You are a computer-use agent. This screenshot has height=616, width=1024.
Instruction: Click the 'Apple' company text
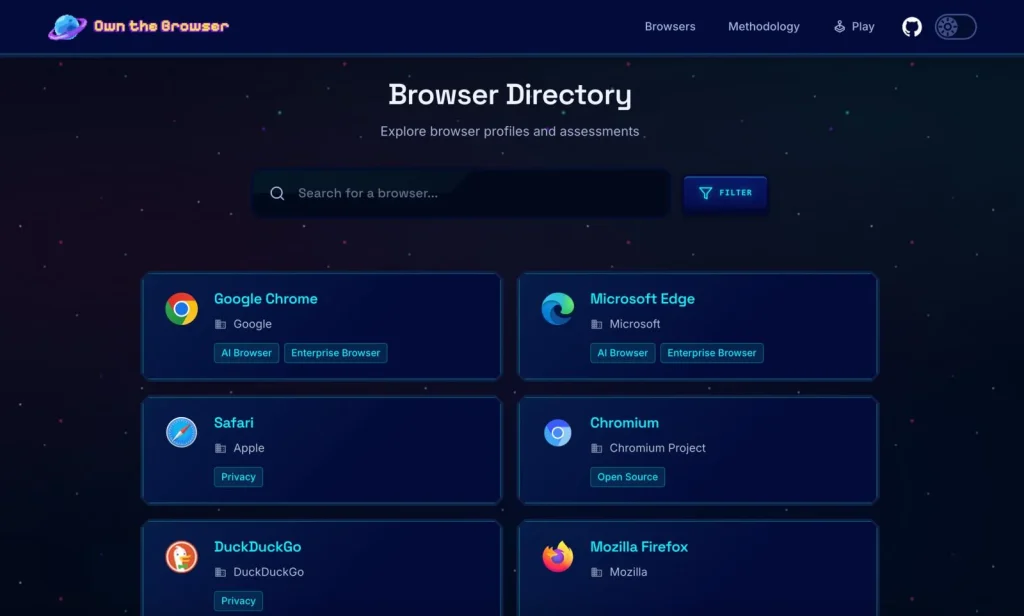point(249,448)
